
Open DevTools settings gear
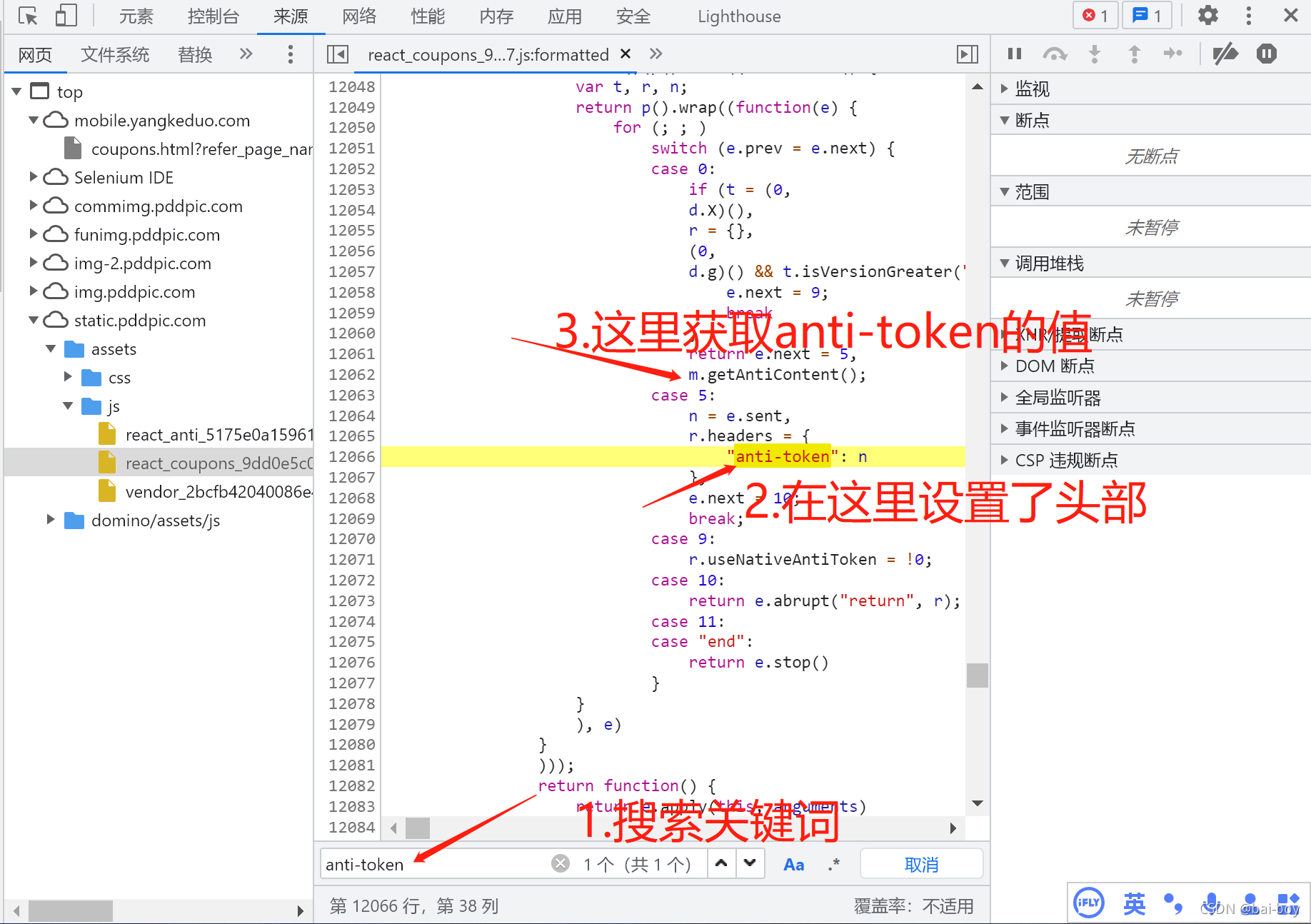click(1207, 15)
